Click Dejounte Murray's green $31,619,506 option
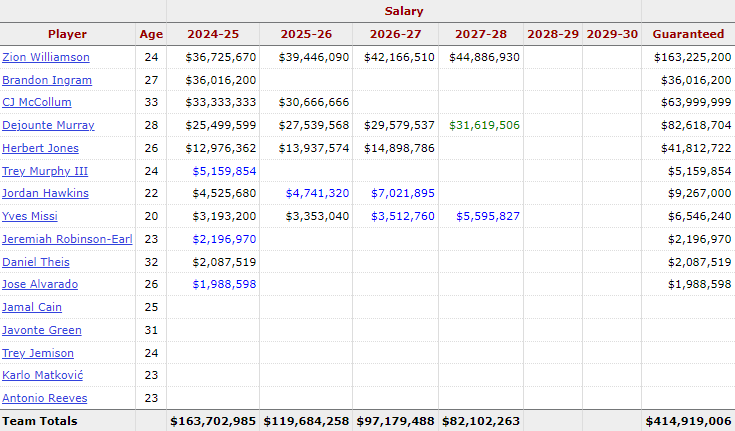Image resolution: width=735 pixels, height=431 pixels. point(484,125)
